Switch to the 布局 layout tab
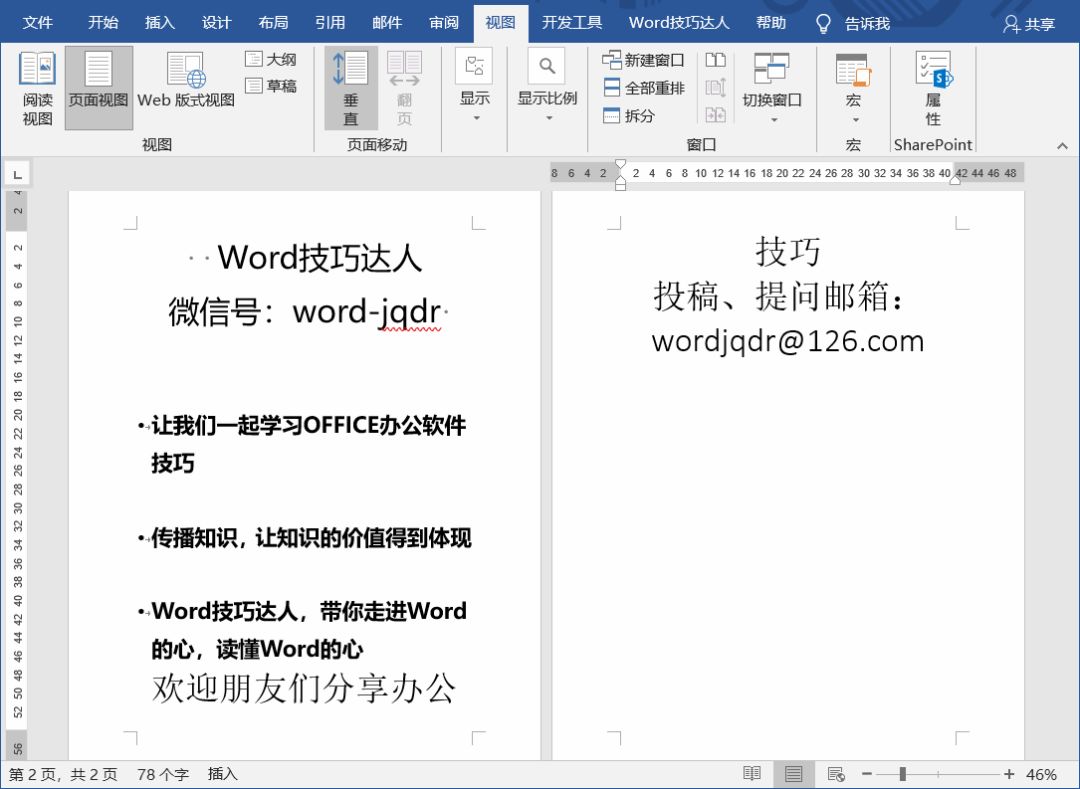Viewport: 1080px width, 789px height. [273, 23]
